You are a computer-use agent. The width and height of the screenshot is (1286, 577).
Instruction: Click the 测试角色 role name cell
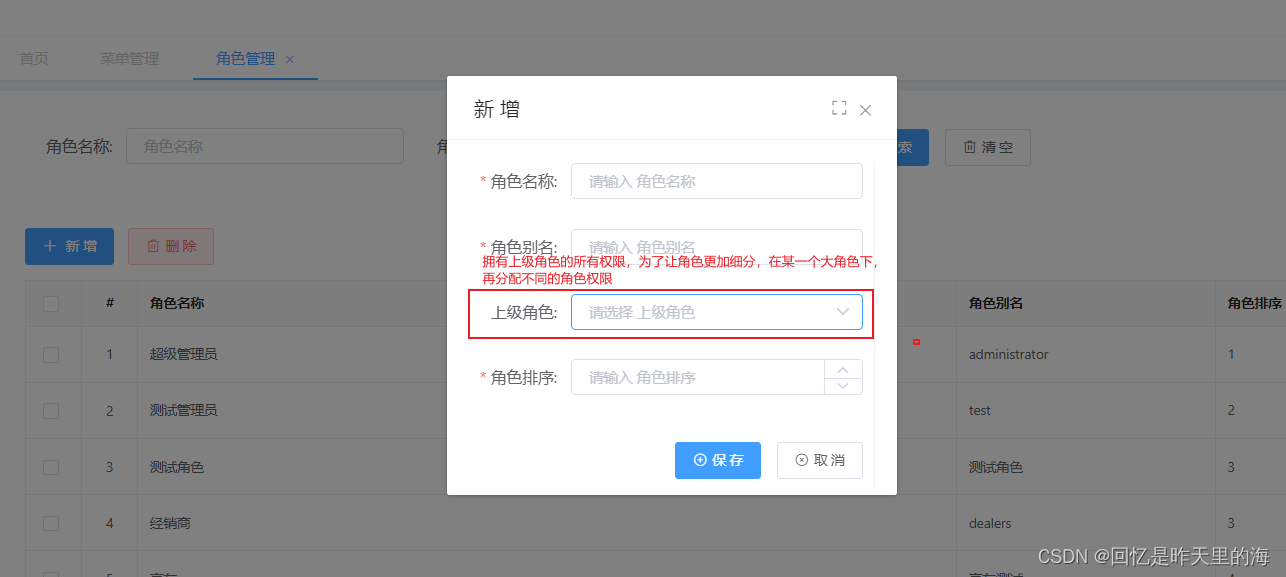(177, 467)
